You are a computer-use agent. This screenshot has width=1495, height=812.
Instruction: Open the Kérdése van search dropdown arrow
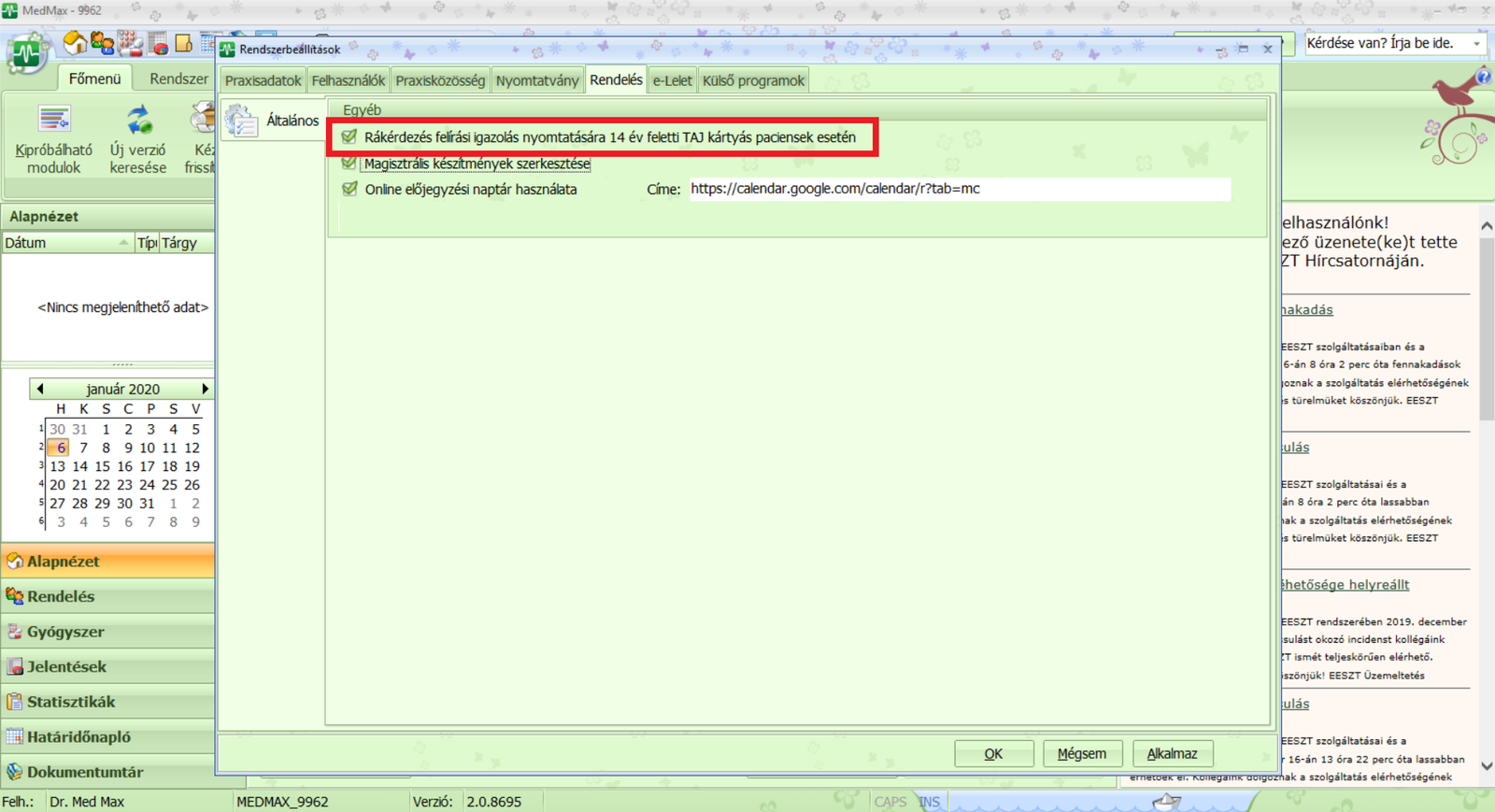pos(1476,44)
